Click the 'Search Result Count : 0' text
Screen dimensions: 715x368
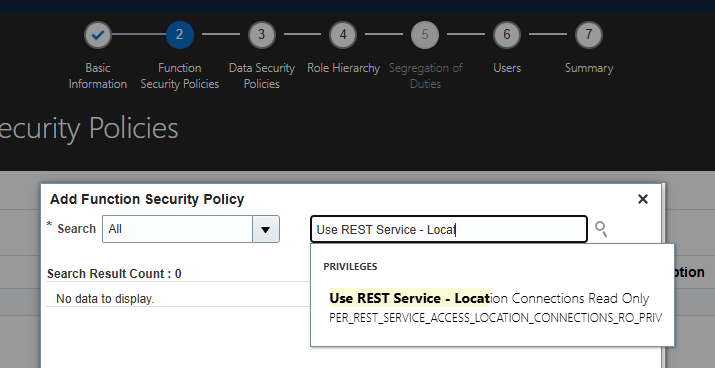click(114, 274)
